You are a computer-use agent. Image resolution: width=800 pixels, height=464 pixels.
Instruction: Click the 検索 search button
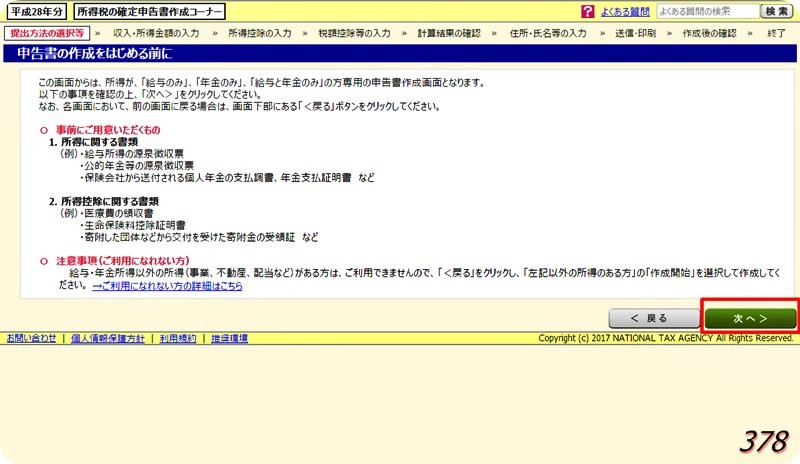coord(777,11)
